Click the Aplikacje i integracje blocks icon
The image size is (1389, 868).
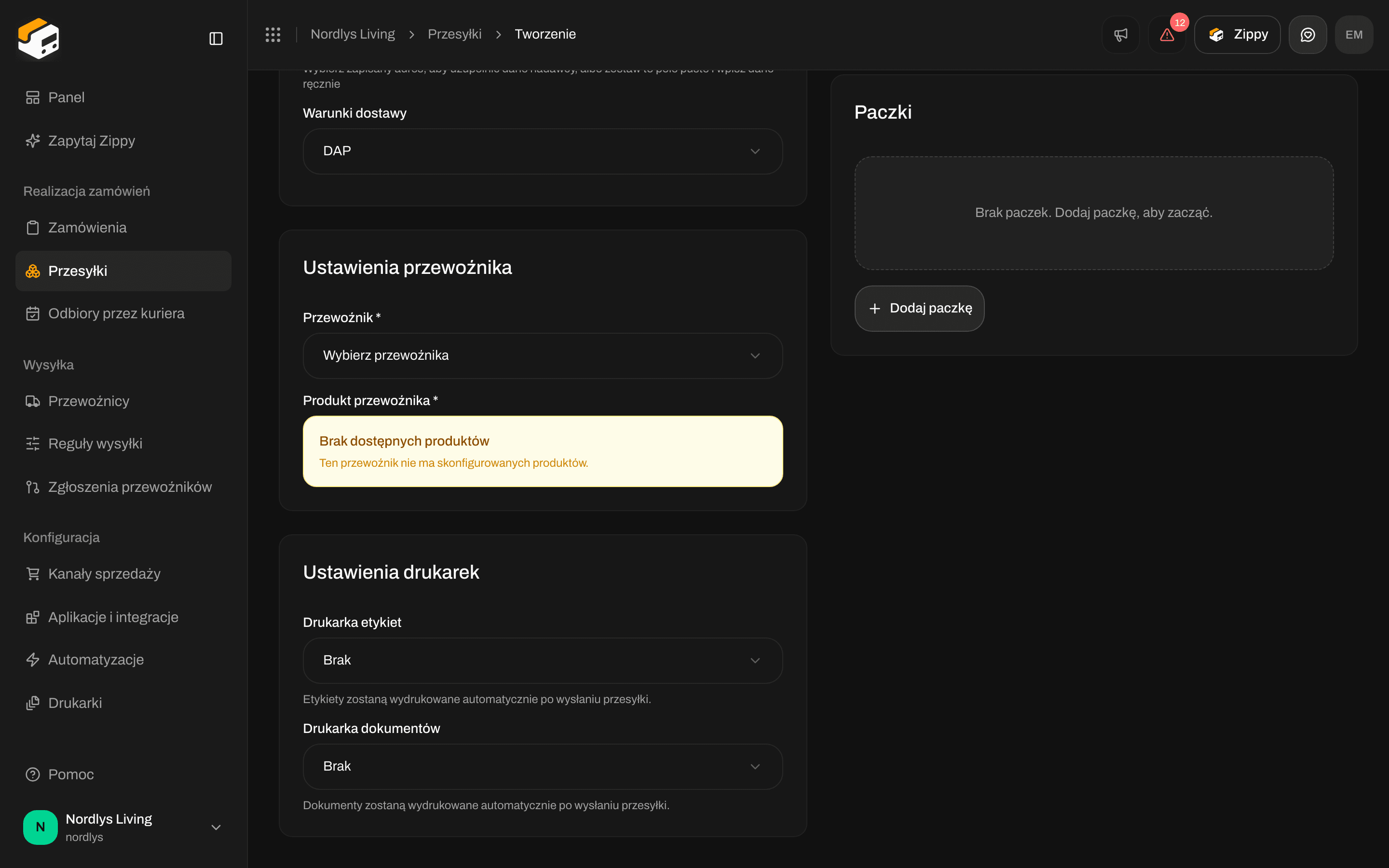click(33, 617)
